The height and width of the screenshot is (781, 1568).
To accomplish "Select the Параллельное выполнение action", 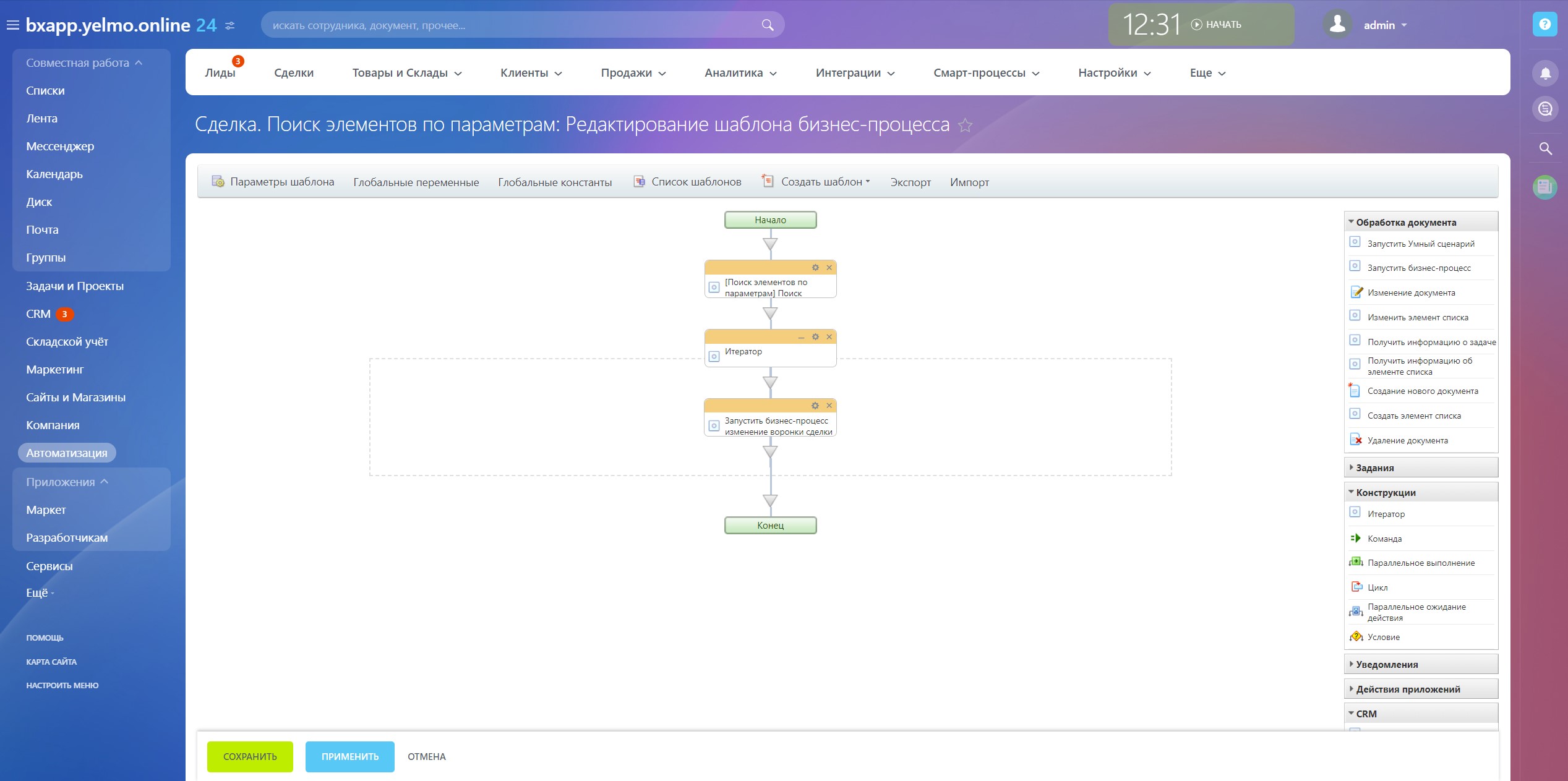I will pos(1421,563).
